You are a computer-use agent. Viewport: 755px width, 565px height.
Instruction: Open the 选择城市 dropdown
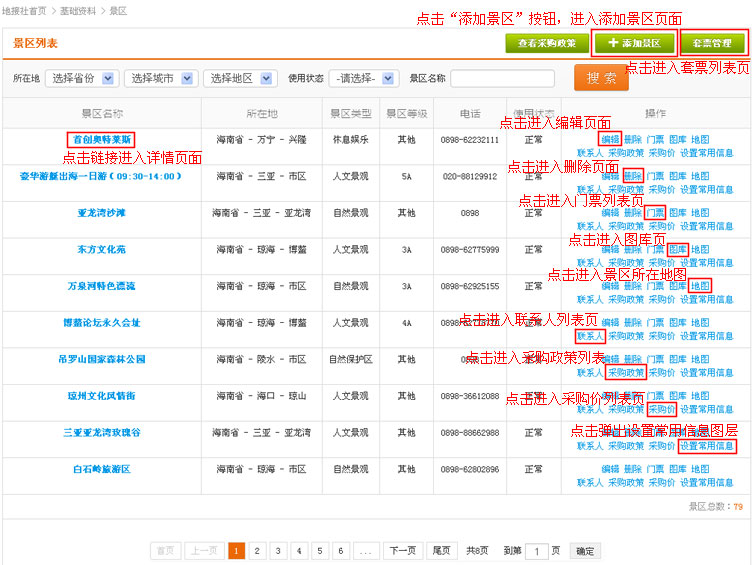pyautogui.click(x=160, y=79)
